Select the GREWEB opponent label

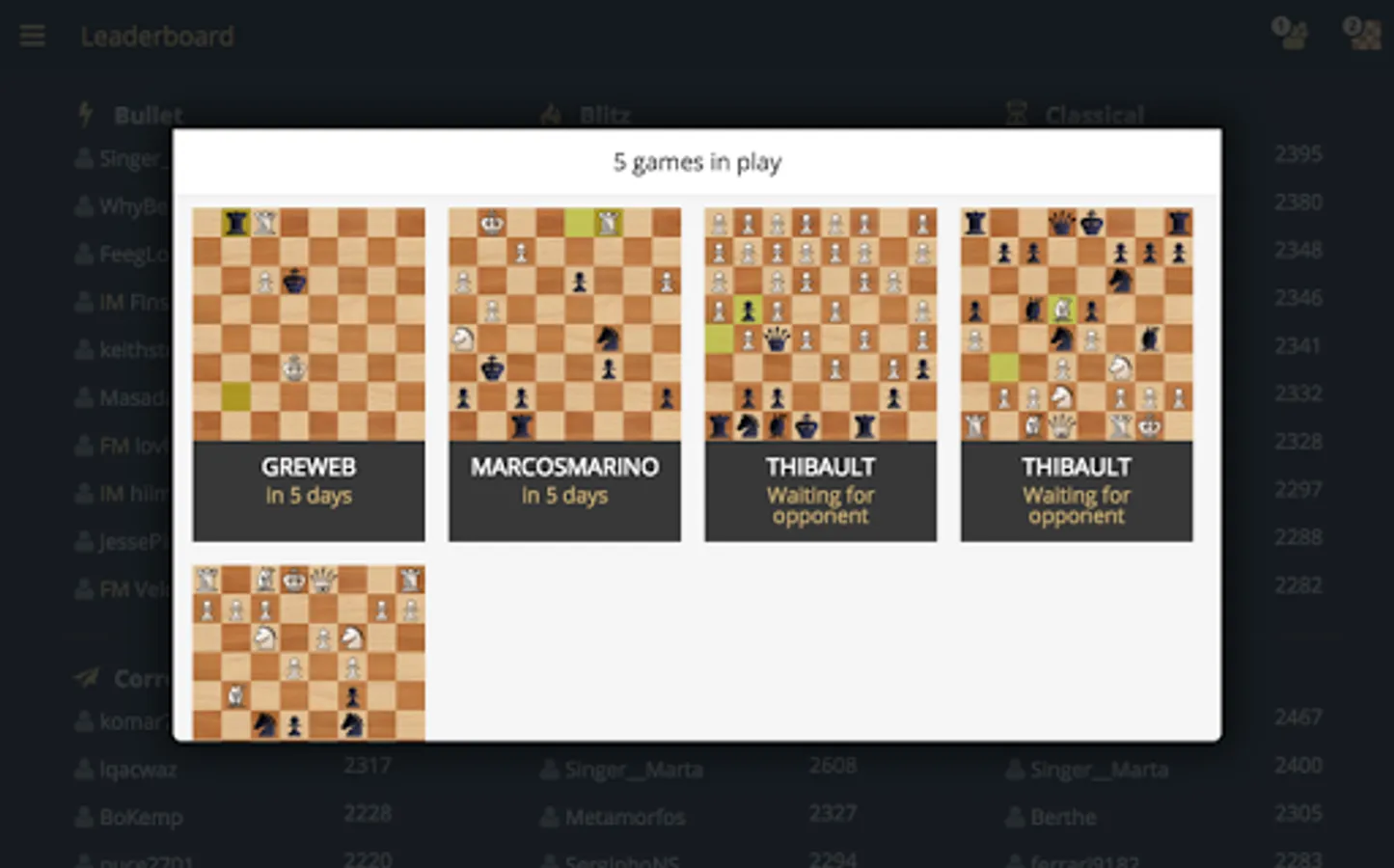[x=309, y=467]
